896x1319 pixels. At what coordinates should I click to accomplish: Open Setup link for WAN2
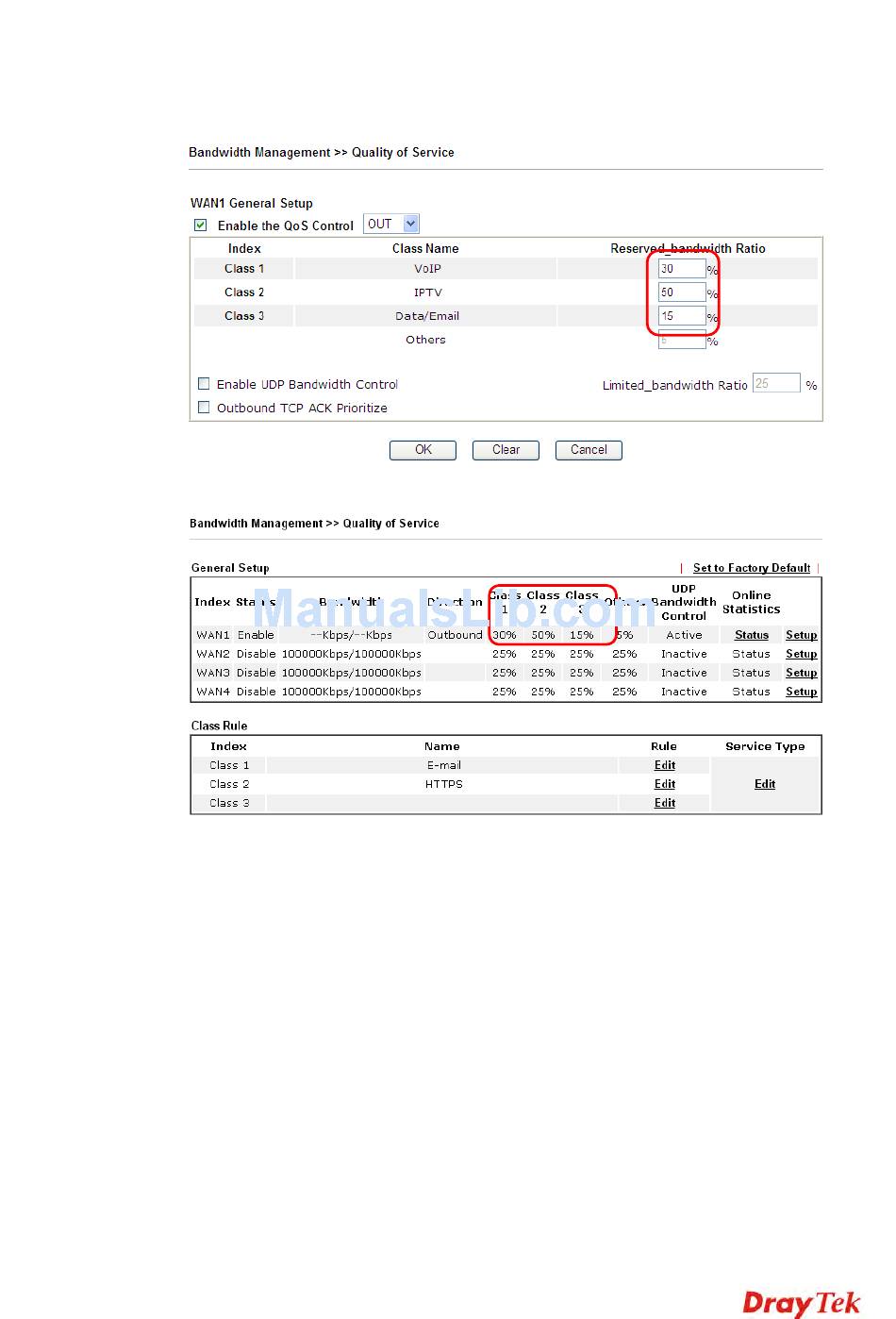click(802, 654)
